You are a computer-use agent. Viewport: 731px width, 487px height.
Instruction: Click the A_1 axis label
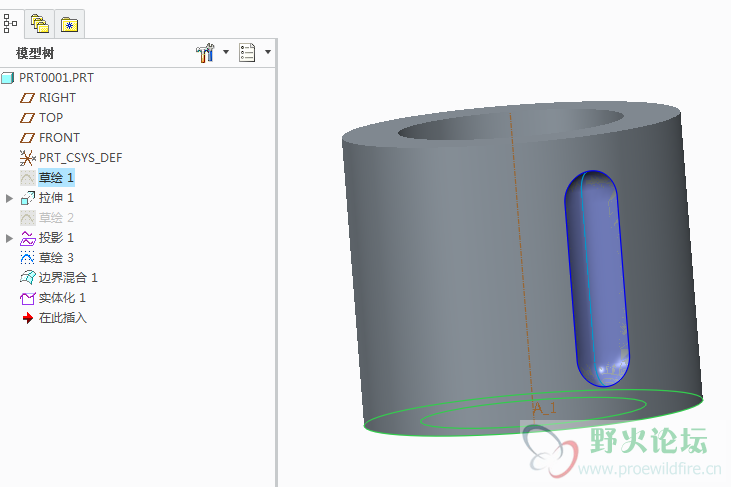[545, 408]
